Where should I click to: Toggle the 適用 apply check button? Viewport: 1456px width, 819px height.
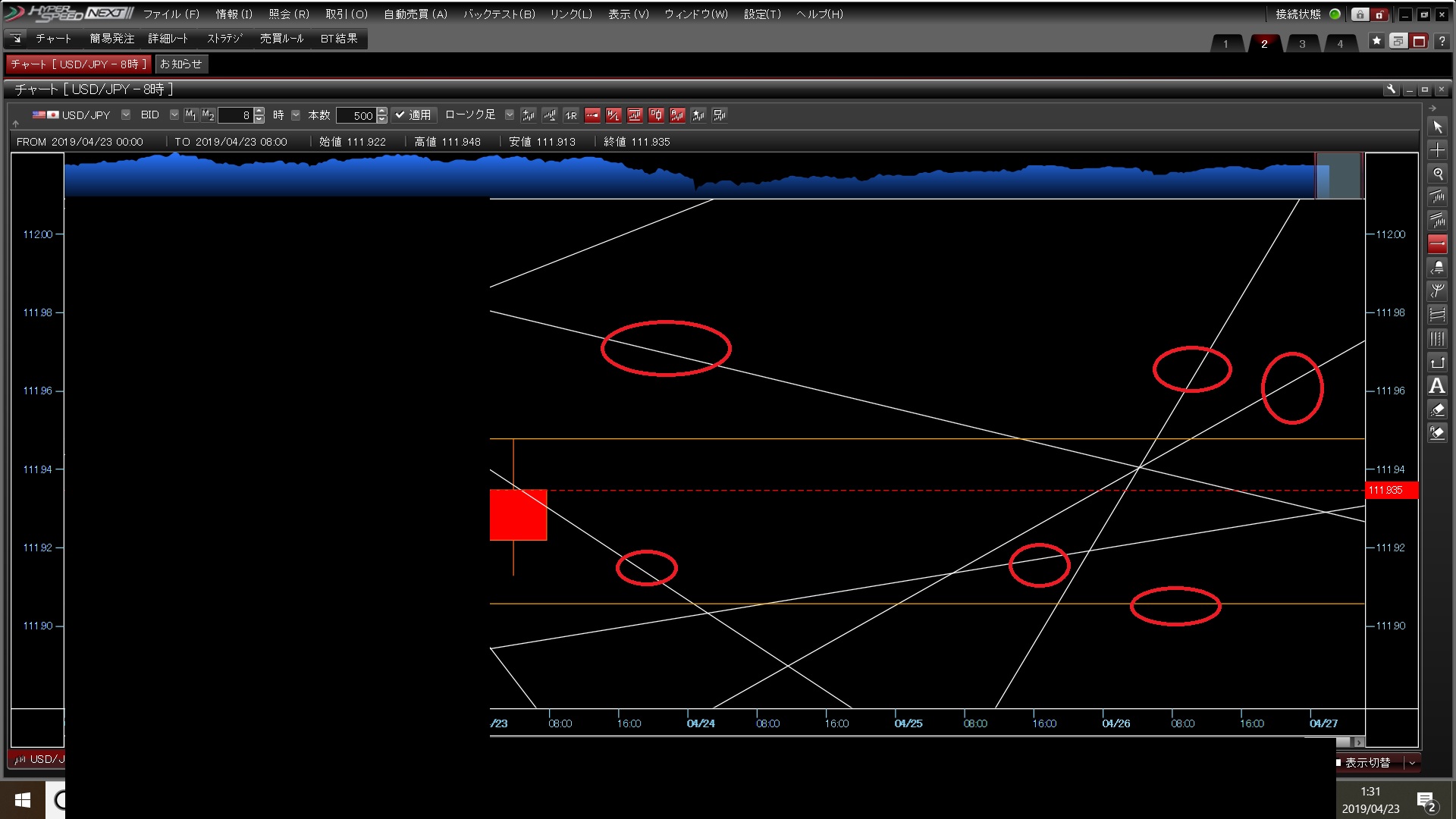[x=414, y=115]
